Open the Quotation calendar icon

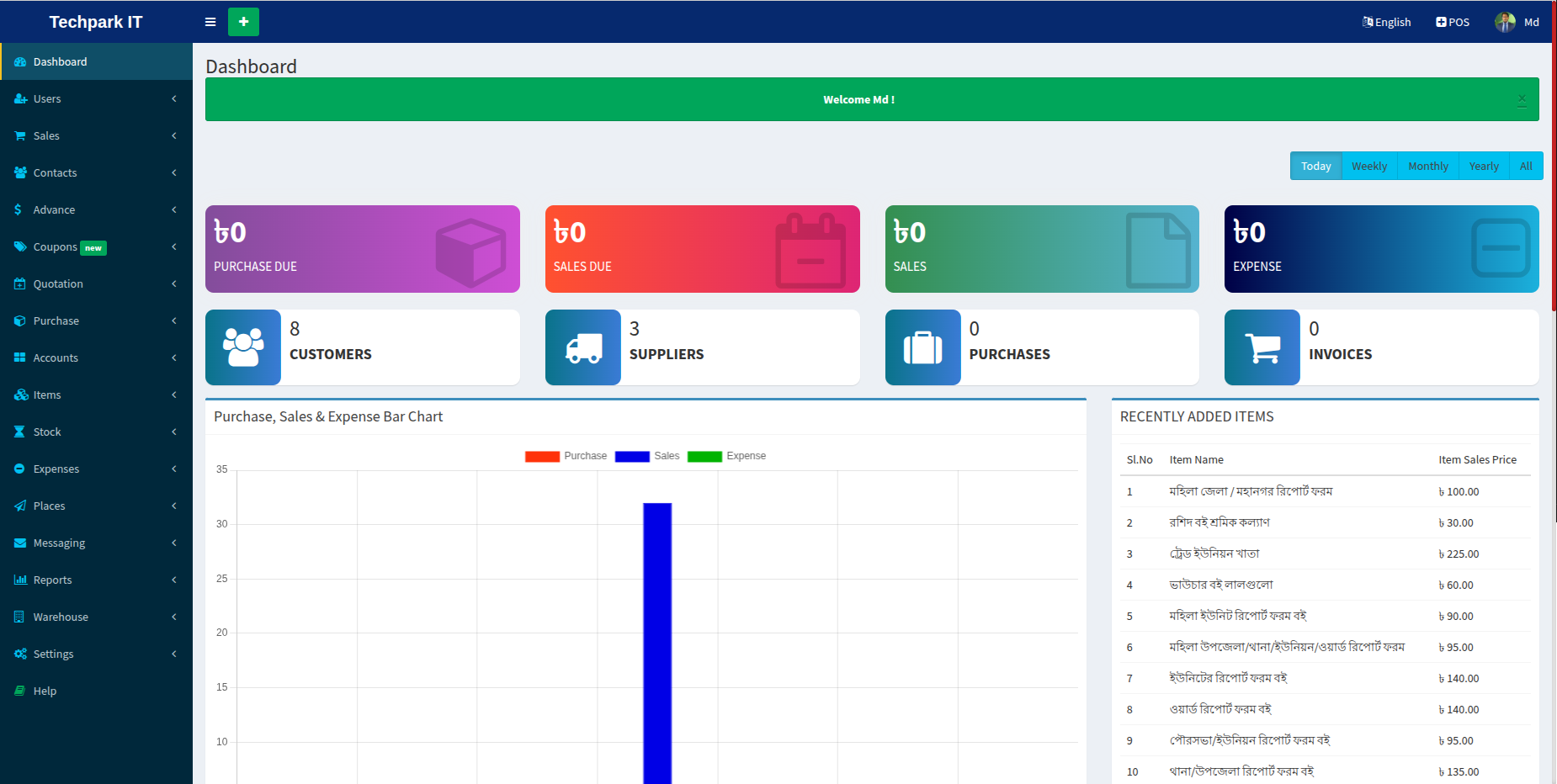tap(19, 283)
